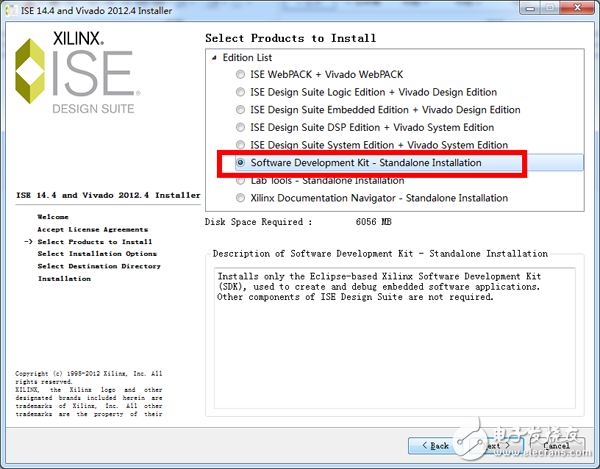
Task: Pick ISE Design Suite DSP Edition
Action: pyautogui.click(x=240, y=127)
